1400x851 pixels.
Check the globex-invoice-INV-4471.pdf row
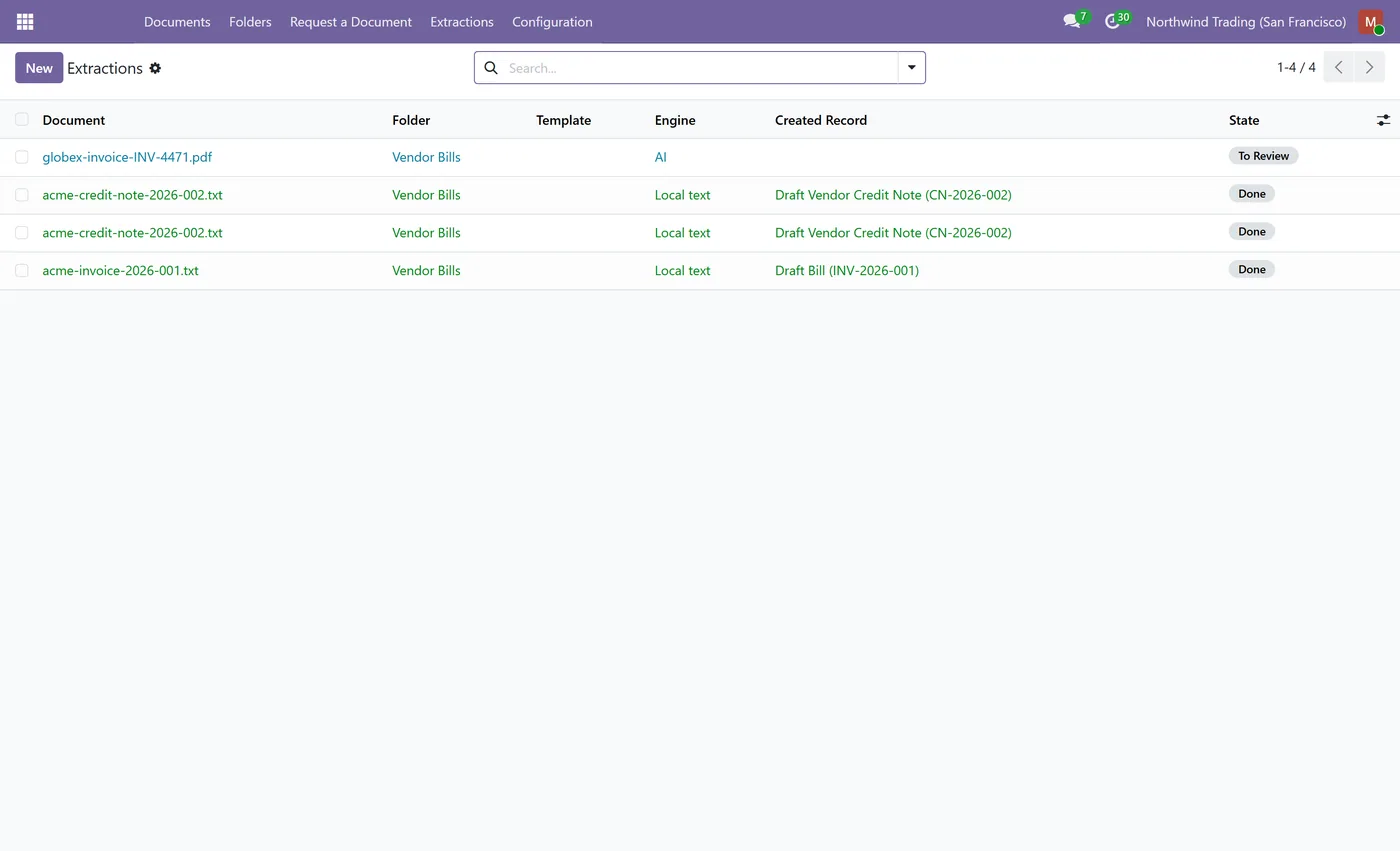pyautogui.click(x=22, y=157)
